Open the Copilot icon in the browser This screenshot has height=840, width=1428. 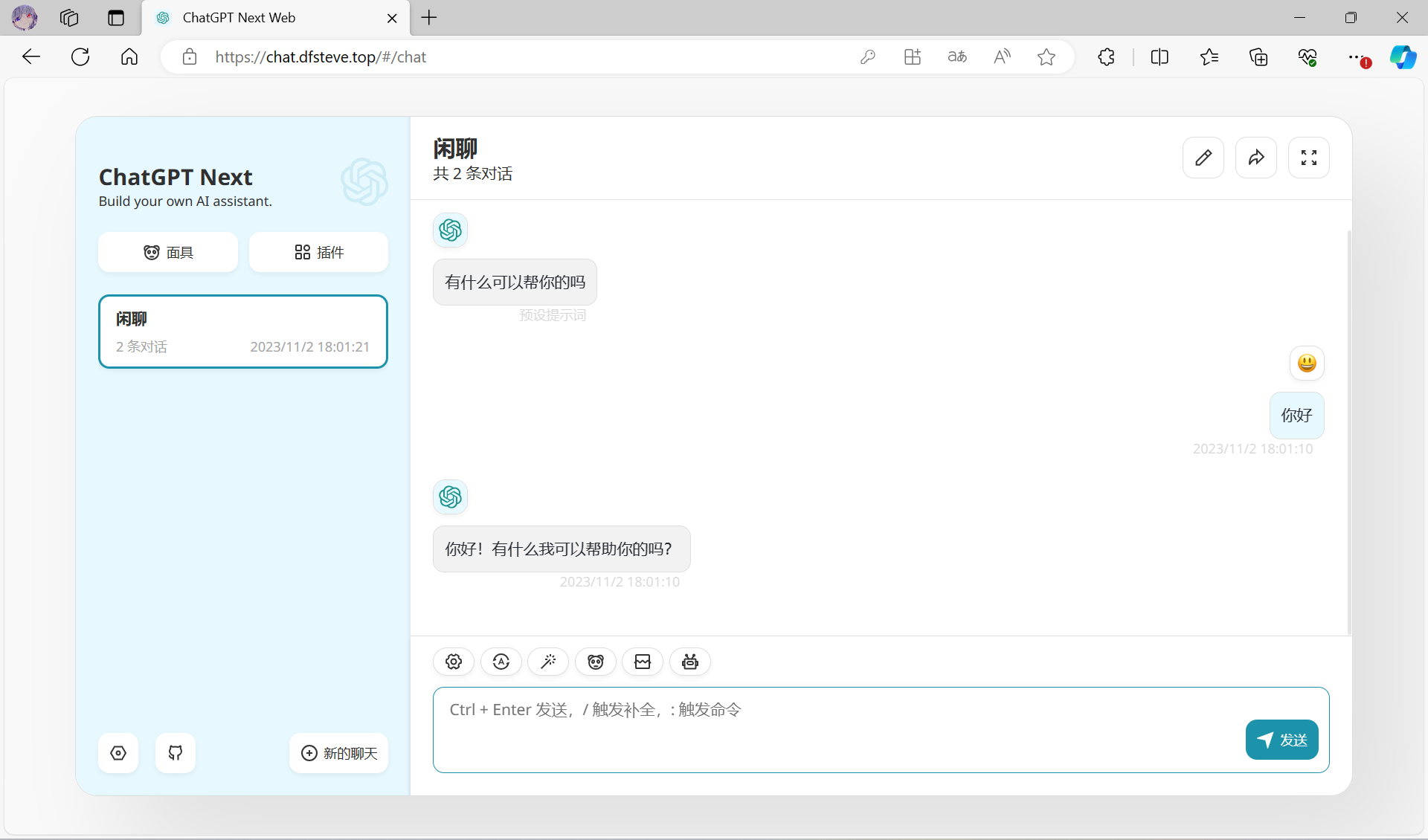click(x=1403, y=56)
